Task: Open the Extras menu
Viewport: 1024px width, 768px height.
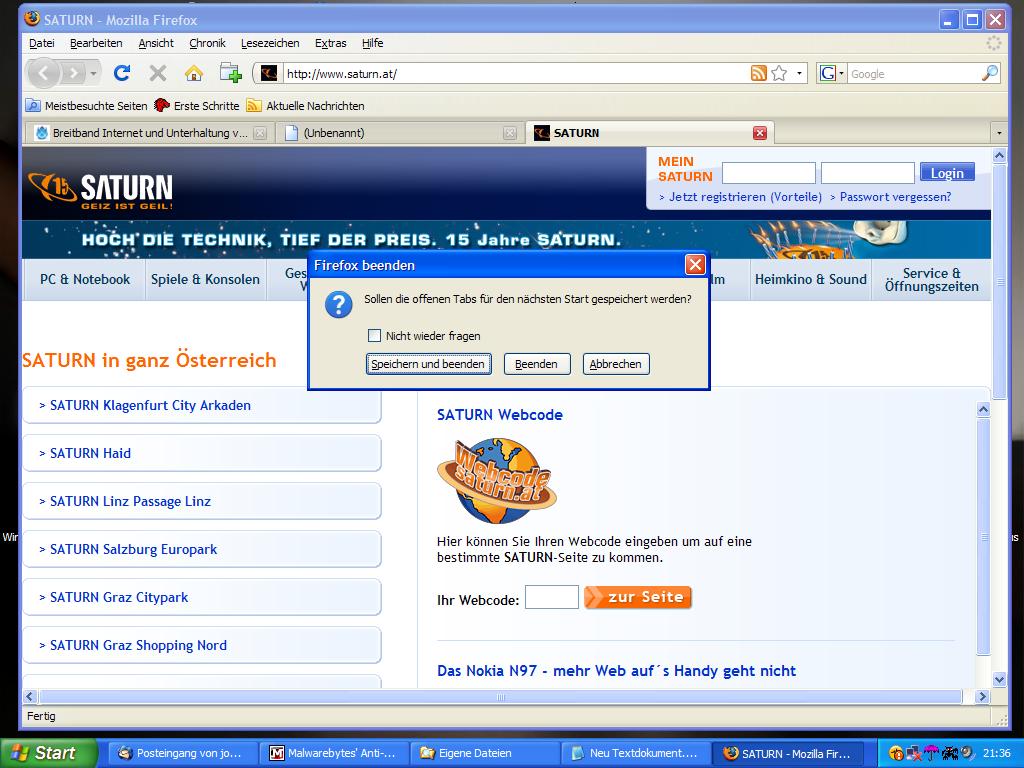Action: click(x=330, y=43)
